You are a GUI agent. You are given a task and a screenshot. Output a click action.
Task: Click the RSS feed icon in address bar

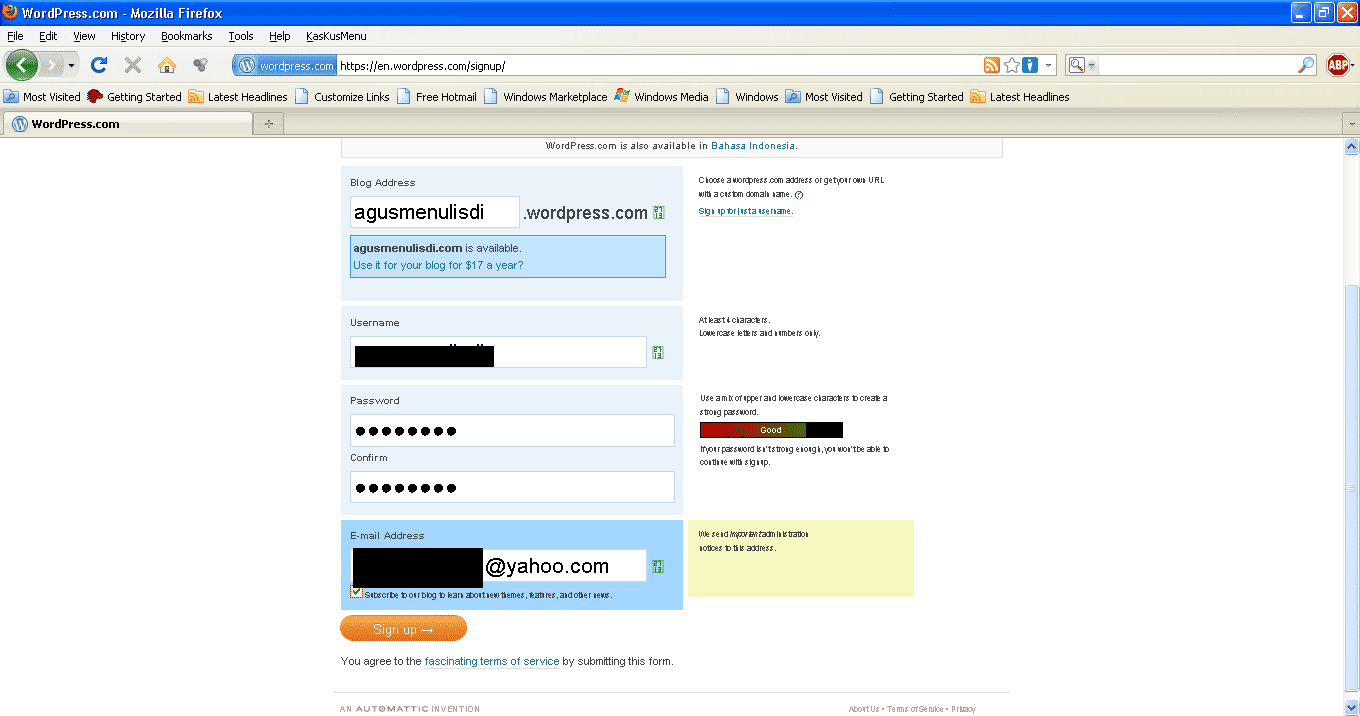coord(991,65)
